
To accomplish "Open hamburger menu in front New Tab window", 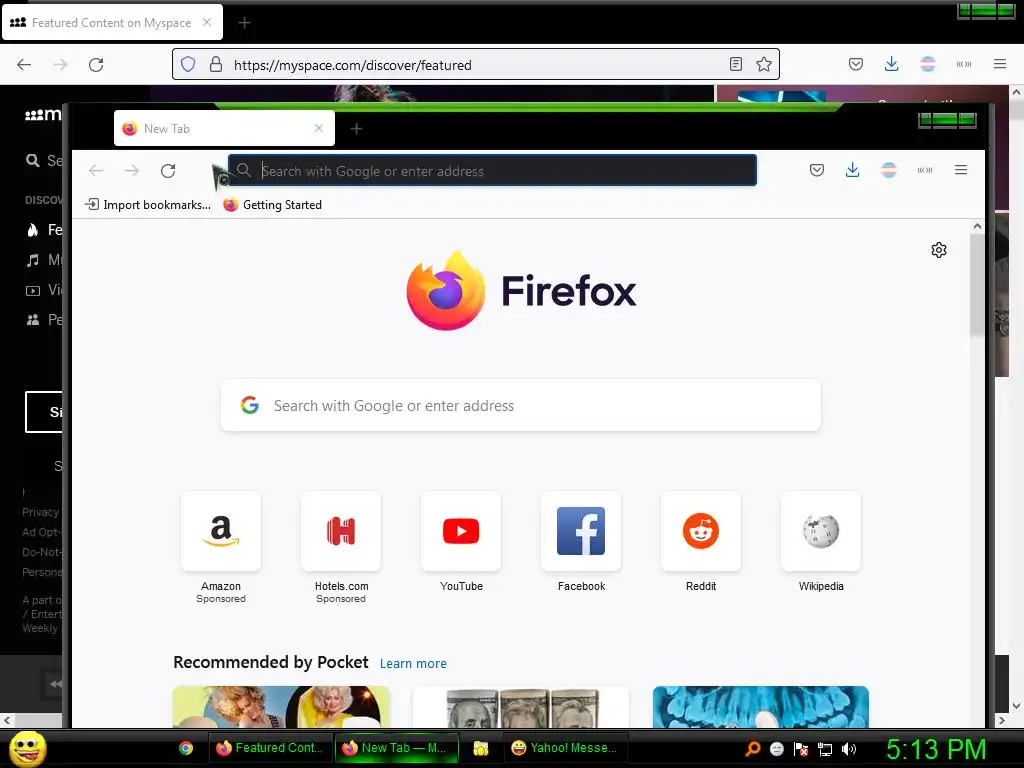I will point(961,170).
